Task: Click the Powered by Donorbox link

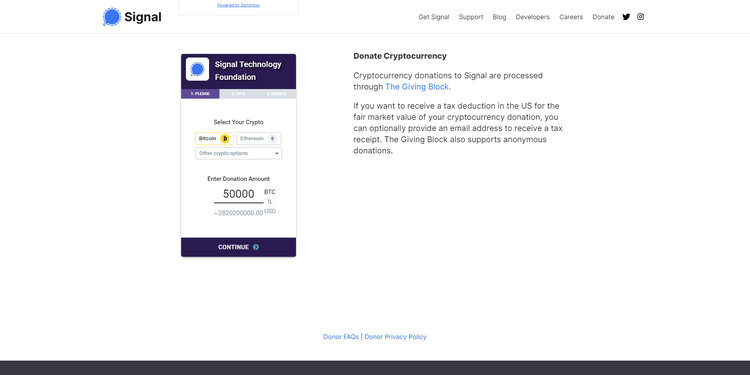Action: (238, 5)
